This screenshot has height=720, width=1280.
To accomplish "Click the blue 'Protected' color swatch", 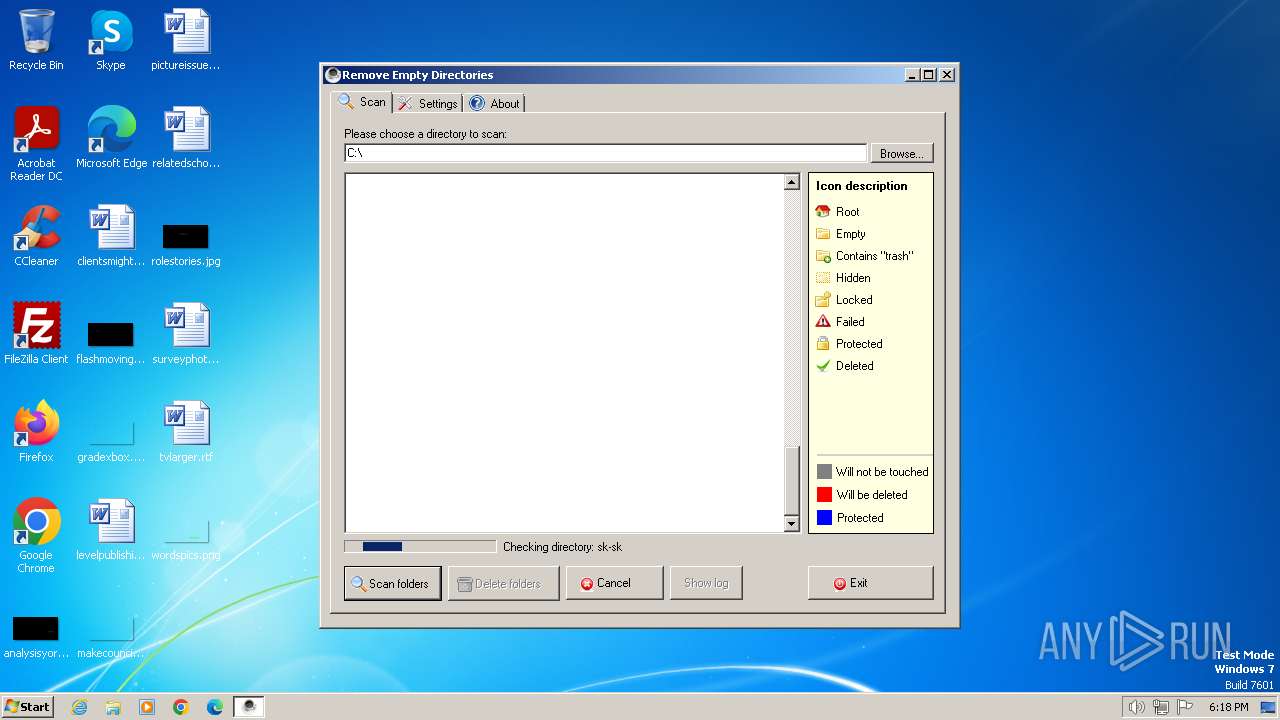I will 824,518.
